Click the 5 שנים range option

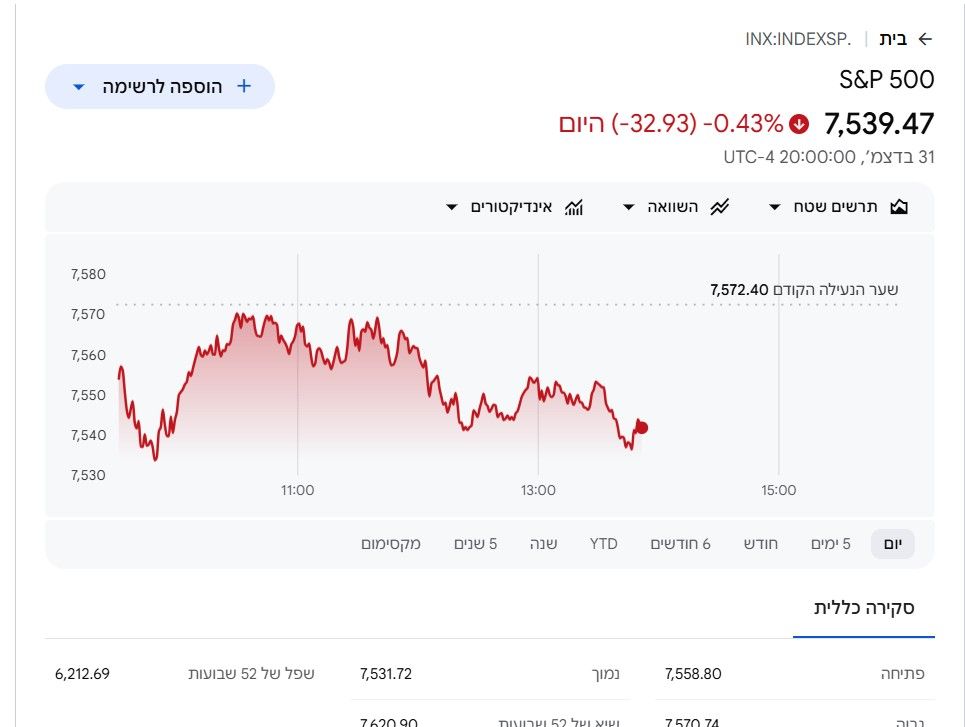pos(475,544)
